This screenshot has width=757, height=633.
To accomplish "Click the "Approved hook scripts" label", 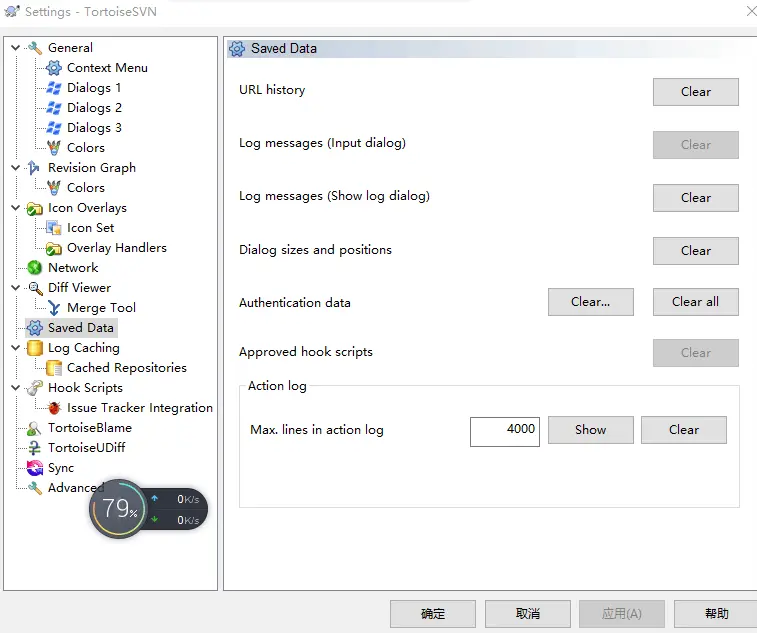I will [306, 352].
